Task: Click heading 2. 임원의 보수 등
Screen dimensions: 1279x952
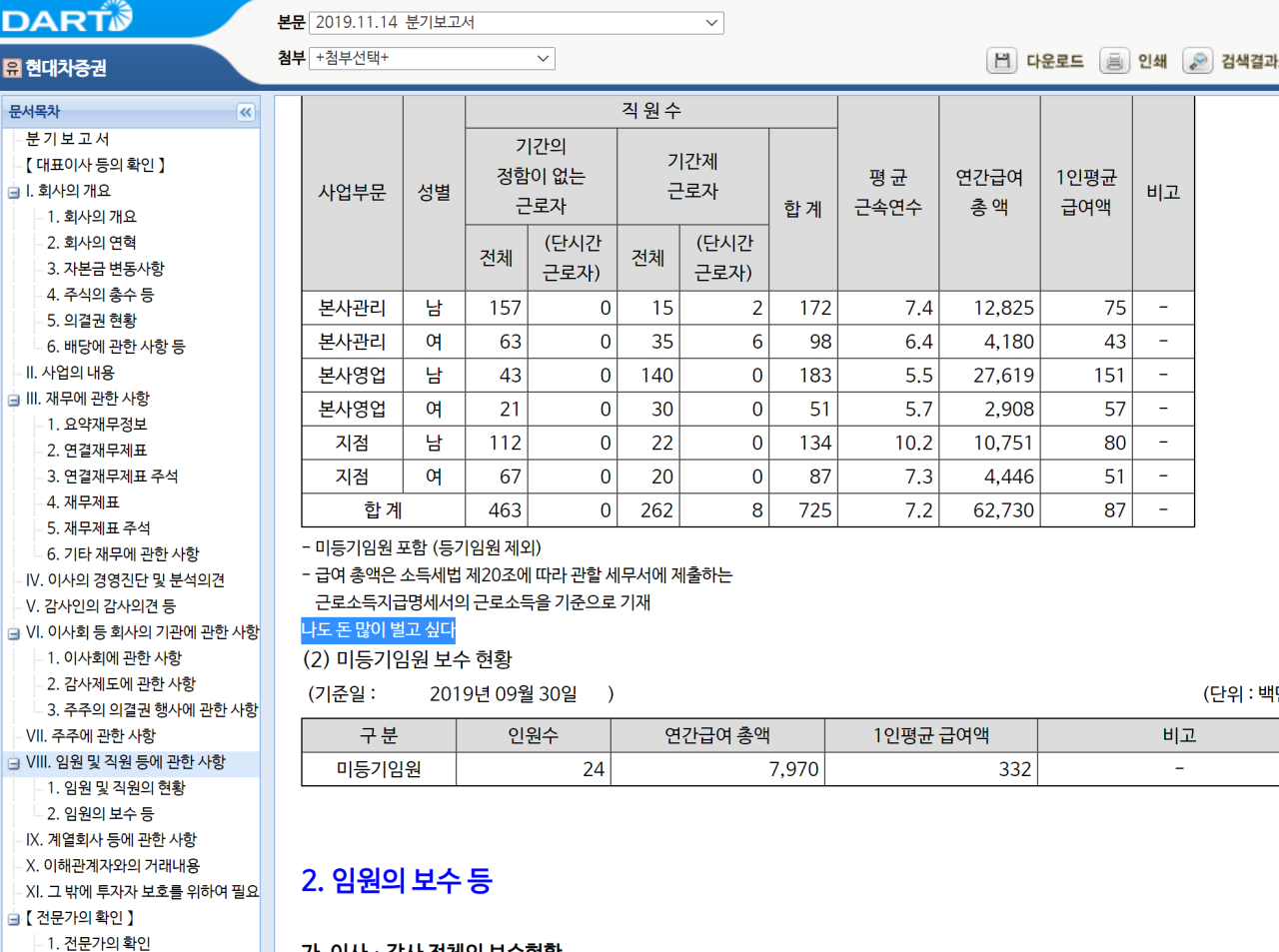Action: [x=397, y=881]
